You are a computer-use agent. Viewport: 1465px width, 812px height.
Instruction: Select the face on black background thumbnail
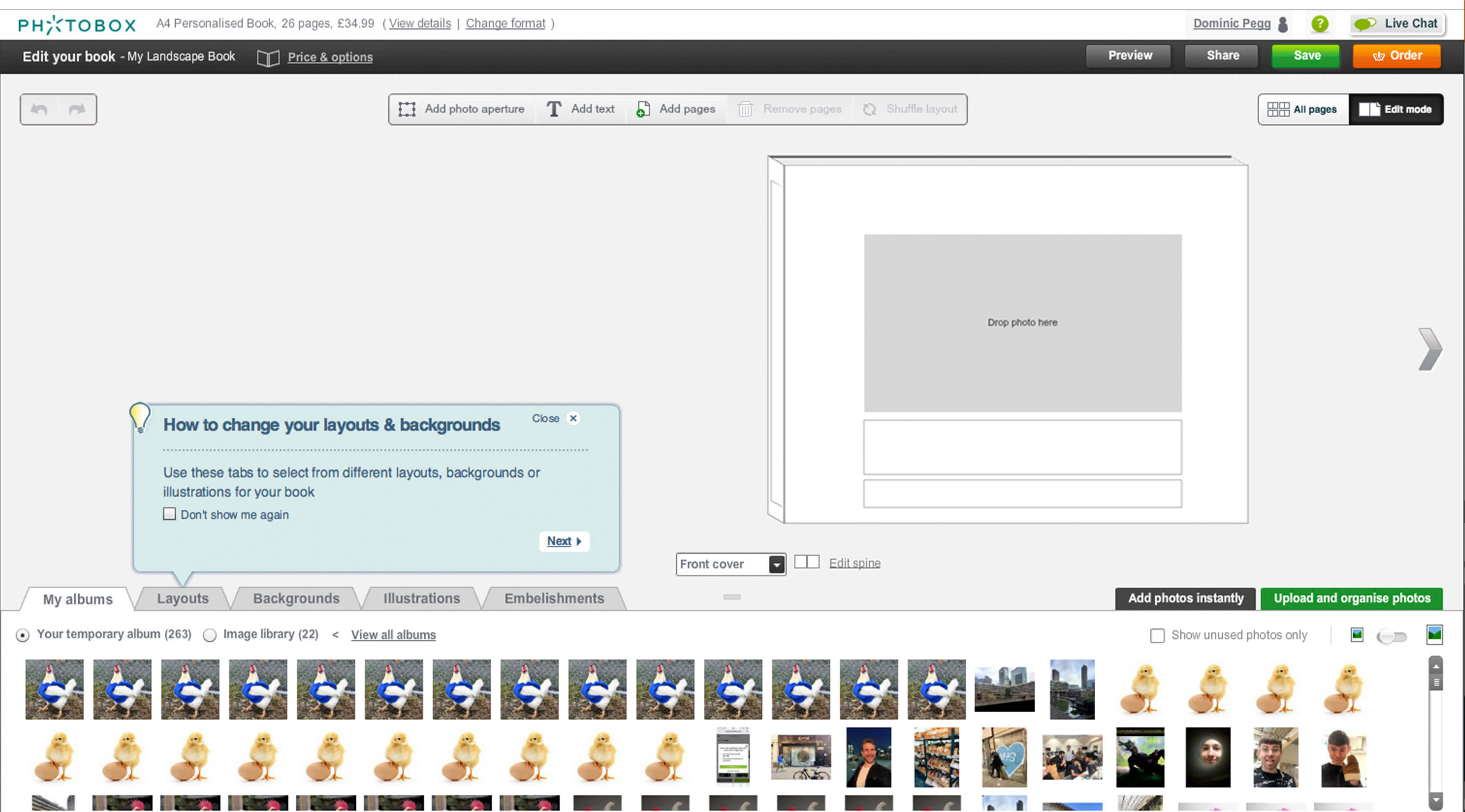coord(1207,757)
